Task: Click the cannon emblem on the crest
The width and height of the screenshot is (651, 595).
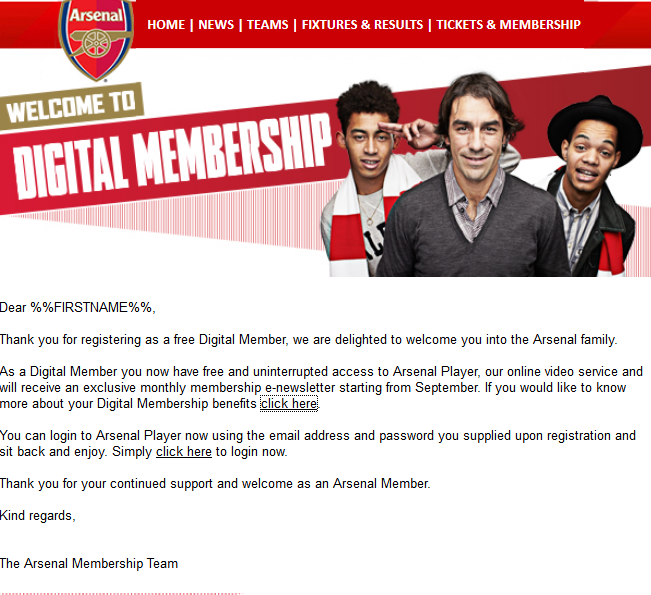Action: [96, 43]
